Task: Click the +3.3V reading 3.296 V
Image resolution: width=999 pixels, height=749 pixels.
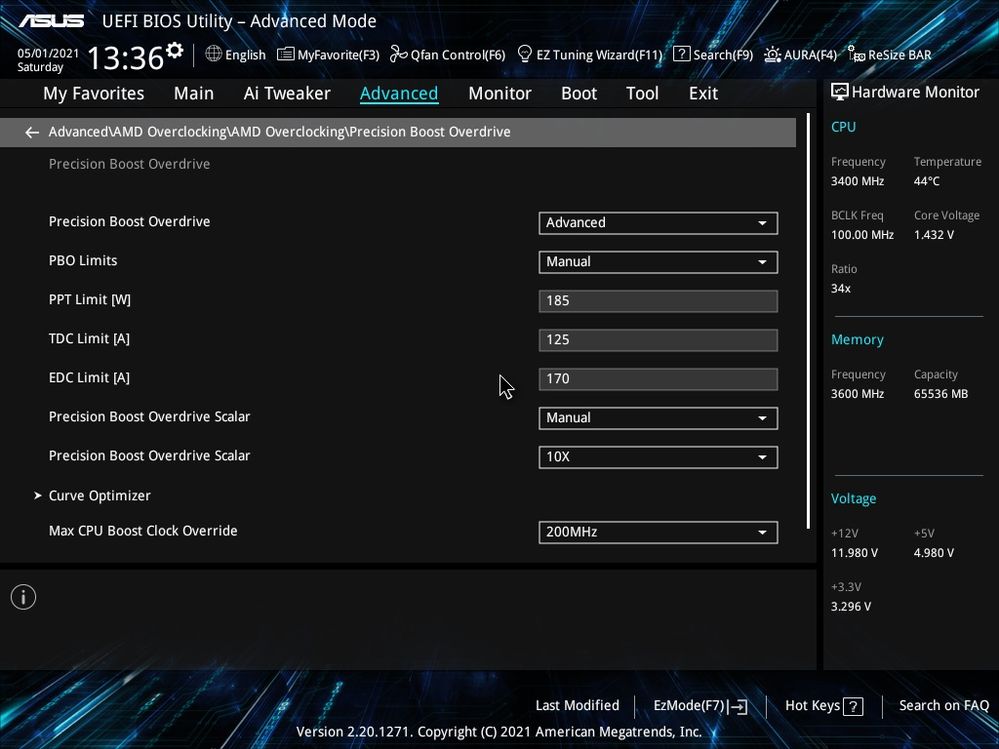Action: (851, 606)
